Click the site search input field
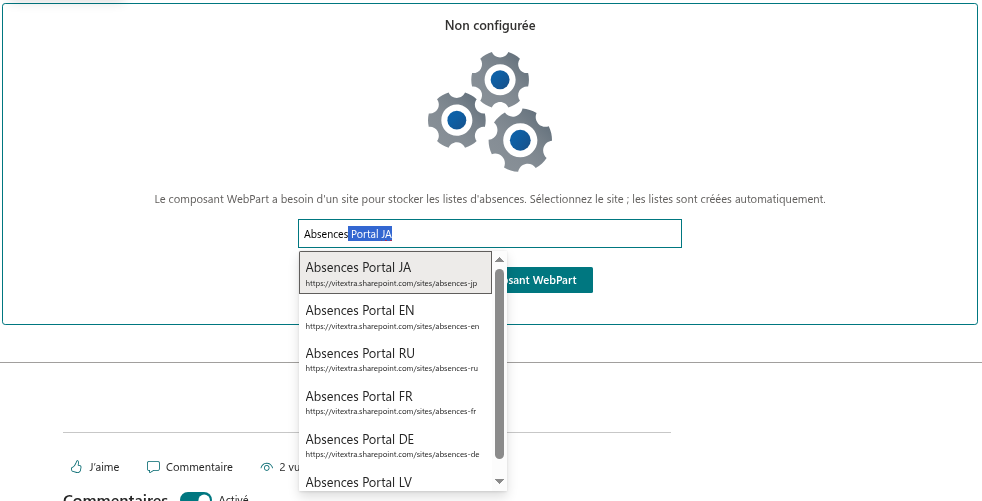The image size is (982, 501). [490, 234]
